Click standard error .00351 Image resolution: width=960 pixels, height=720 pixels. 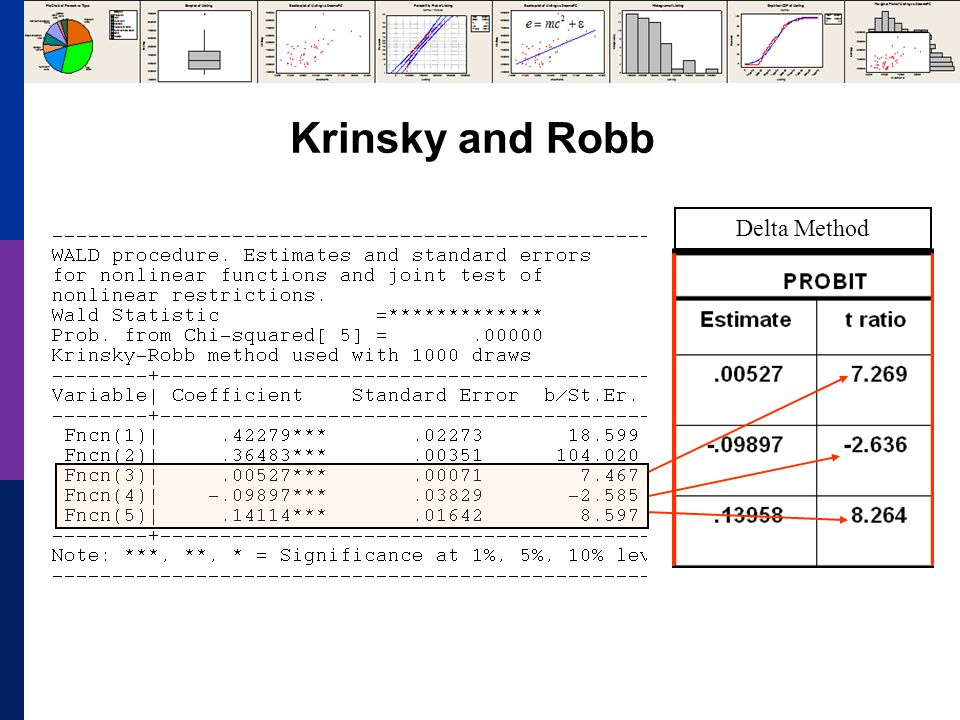point(448,456)
